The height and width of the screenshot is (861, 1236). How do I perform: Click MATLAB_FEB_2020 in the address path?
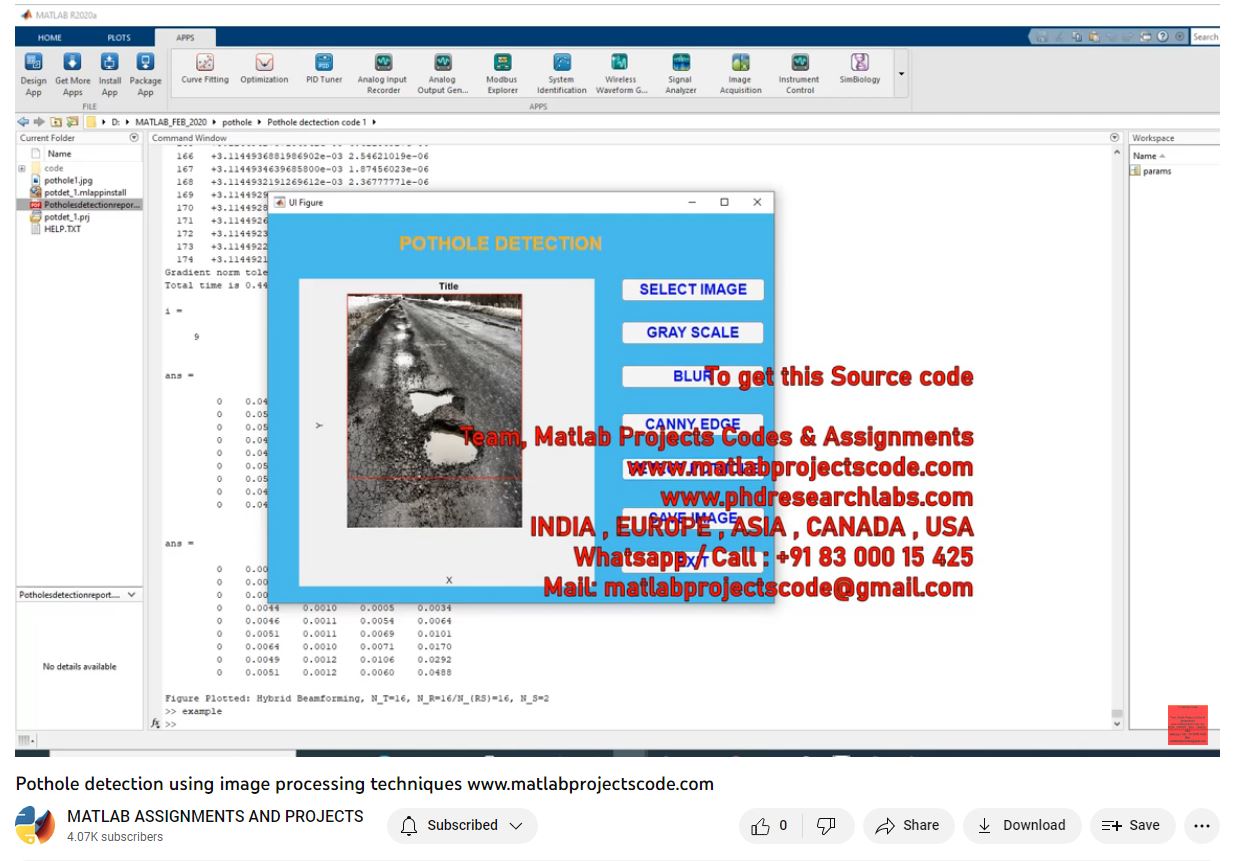(171, 122)
